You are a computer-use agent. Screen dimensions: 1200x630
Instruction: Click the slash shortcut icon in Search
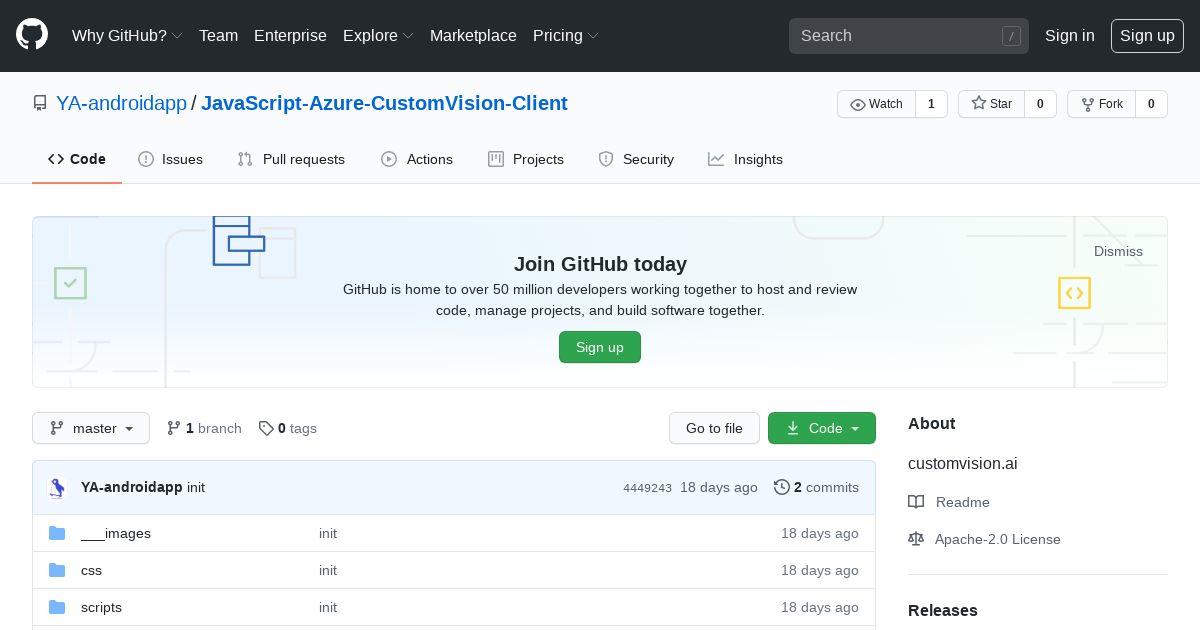(x=1011, y=36)
